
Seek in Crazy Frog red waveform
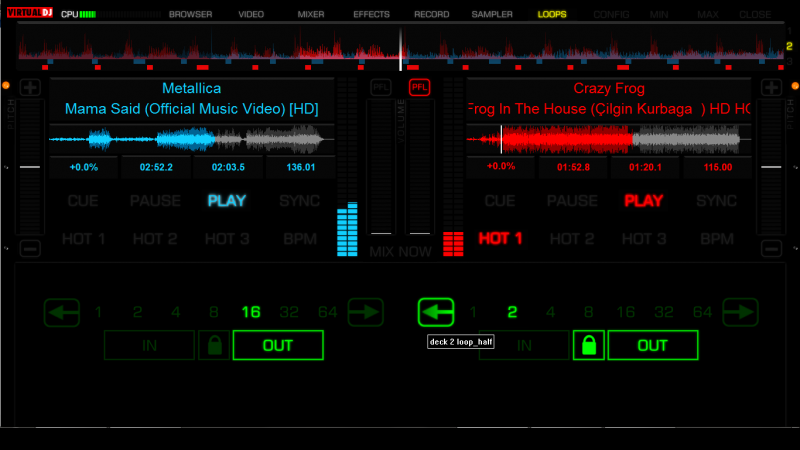point(609,139)
